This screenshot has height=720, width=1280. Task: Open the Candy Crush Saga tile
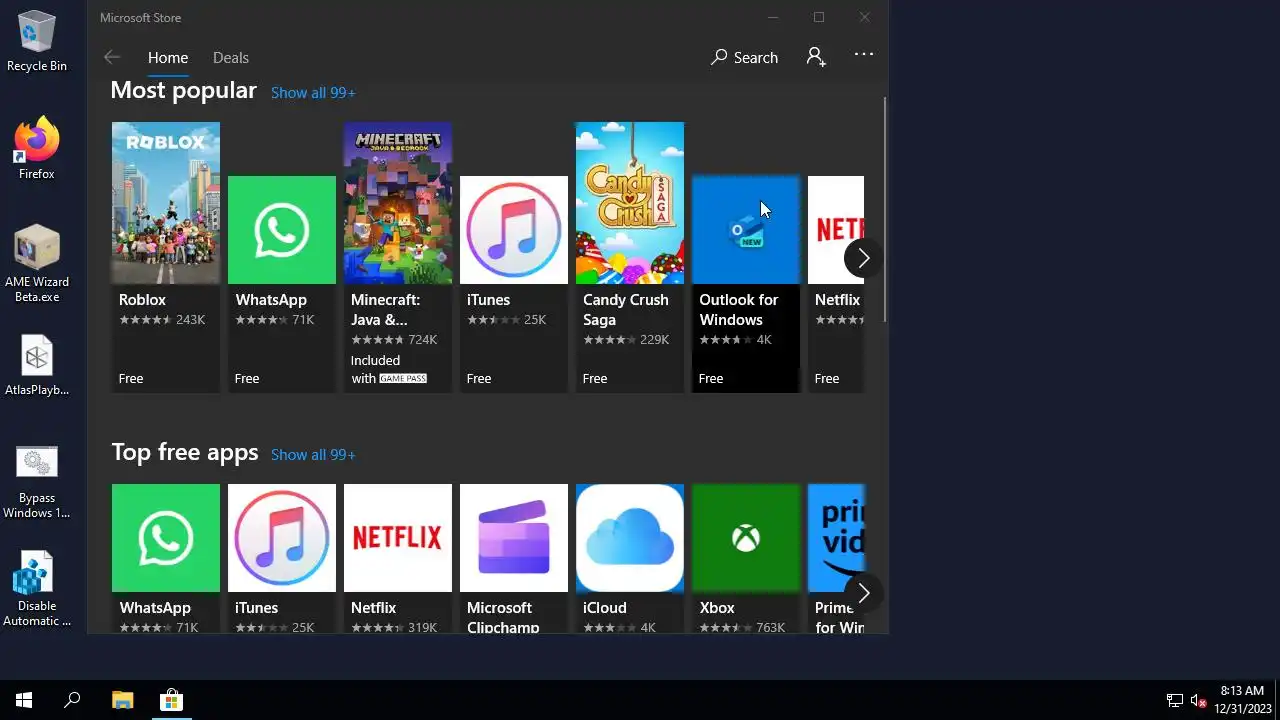tap(630, 203)
